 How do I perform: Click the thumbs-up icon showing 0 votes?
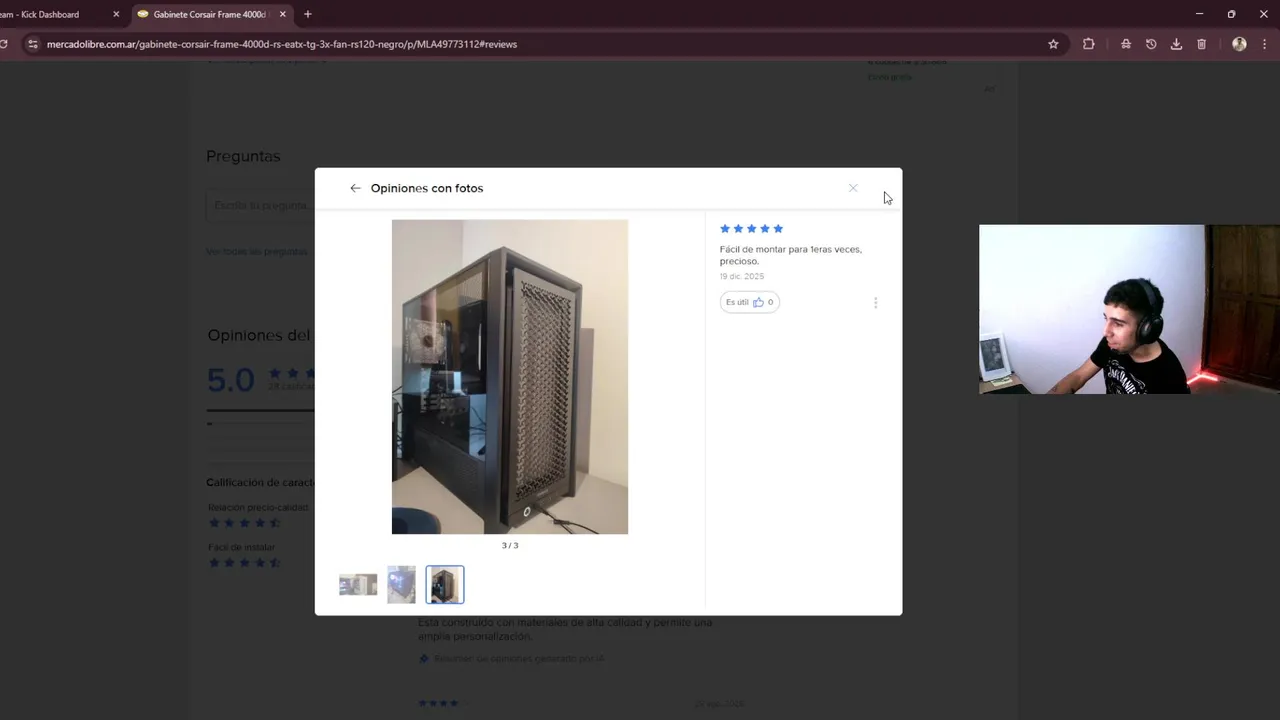tap(758, 302)
